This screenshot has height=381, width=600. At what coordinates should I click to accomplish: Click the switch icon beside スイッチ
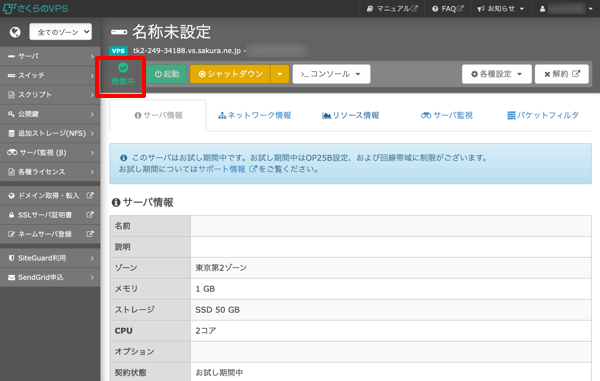click(11, 75)
